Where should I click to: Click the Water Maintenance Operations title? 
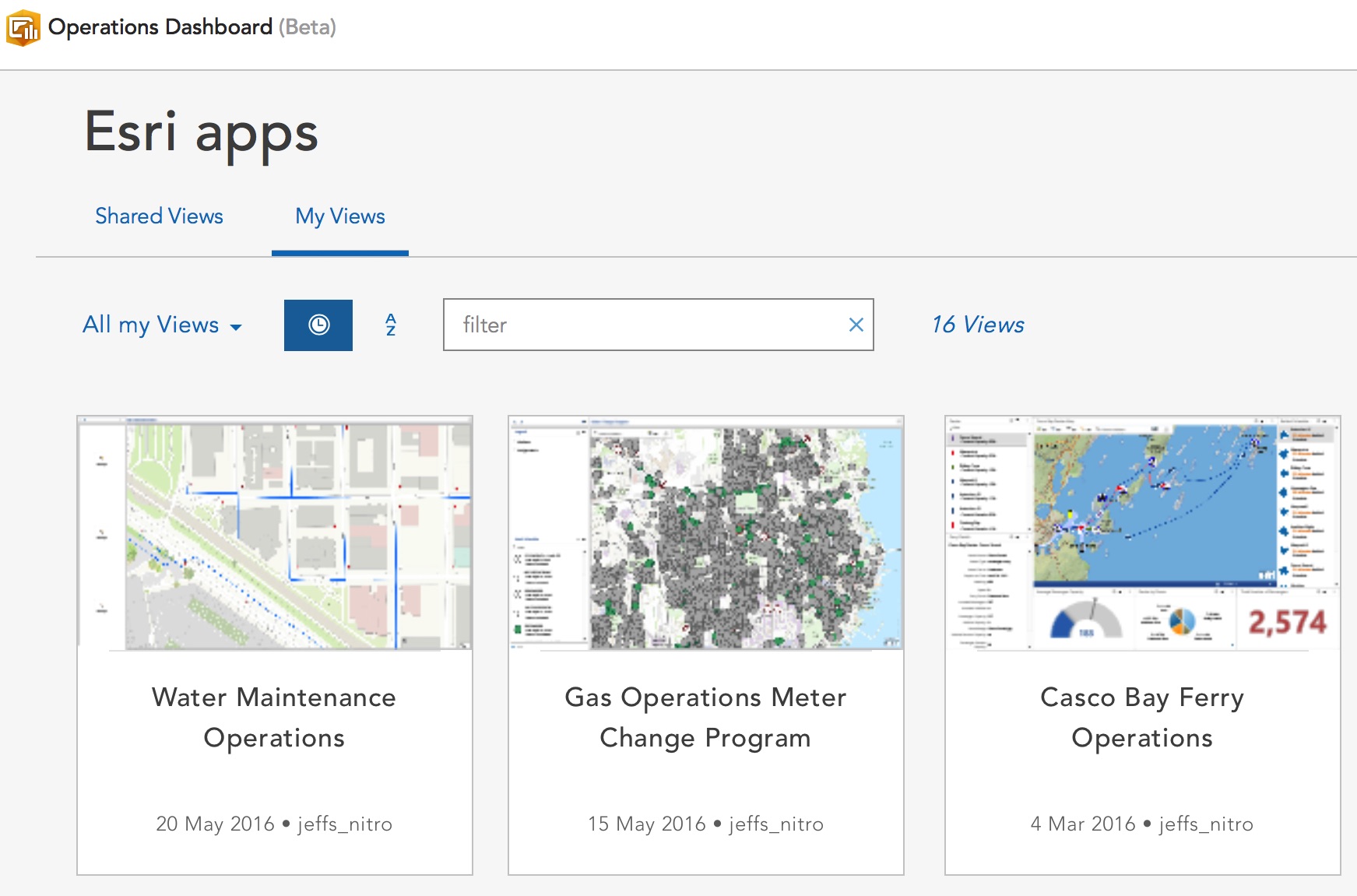click(274, 717)
